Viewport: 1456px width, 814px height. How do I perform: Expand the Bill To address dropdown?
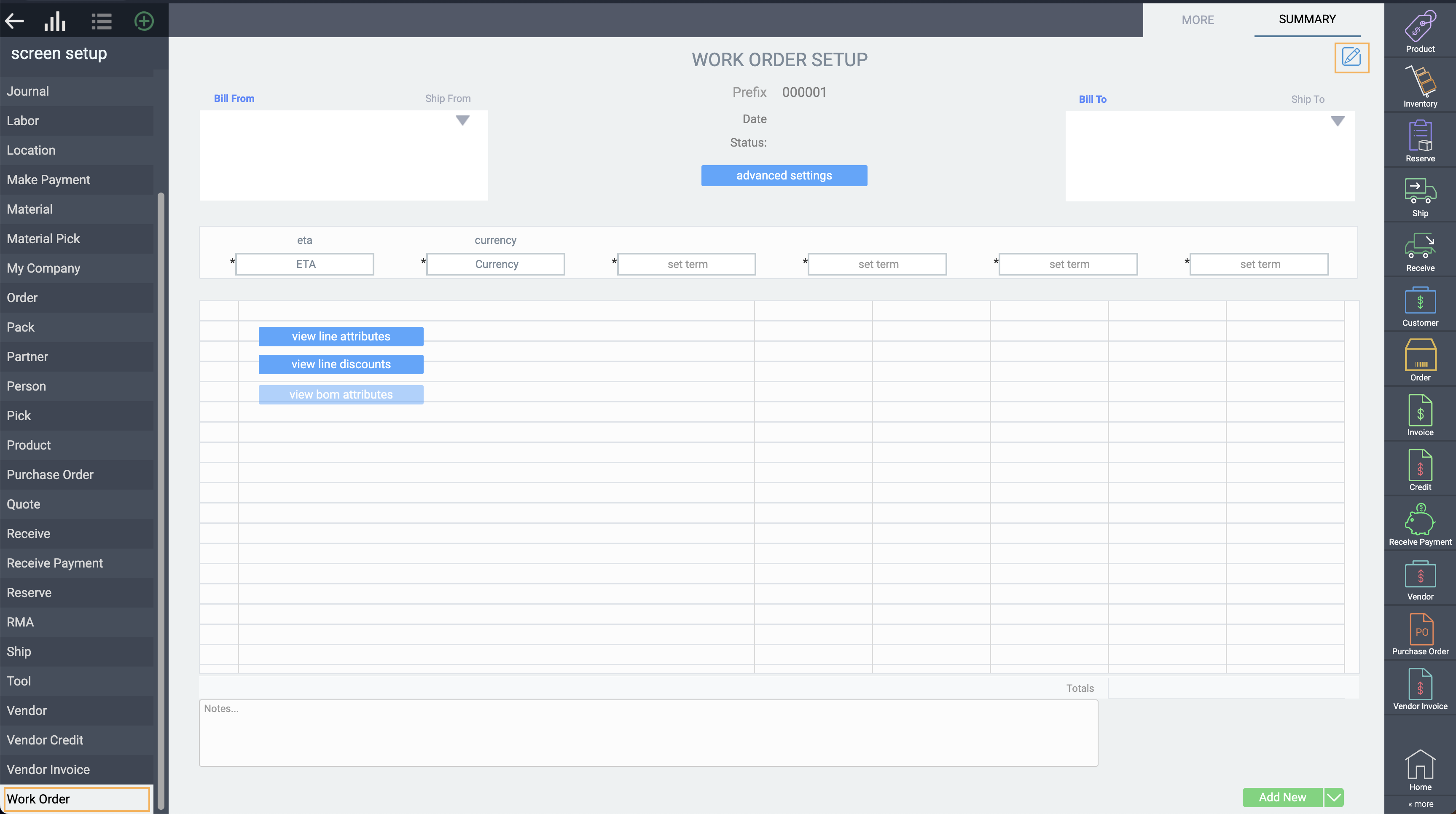[x=1337, y=121]
